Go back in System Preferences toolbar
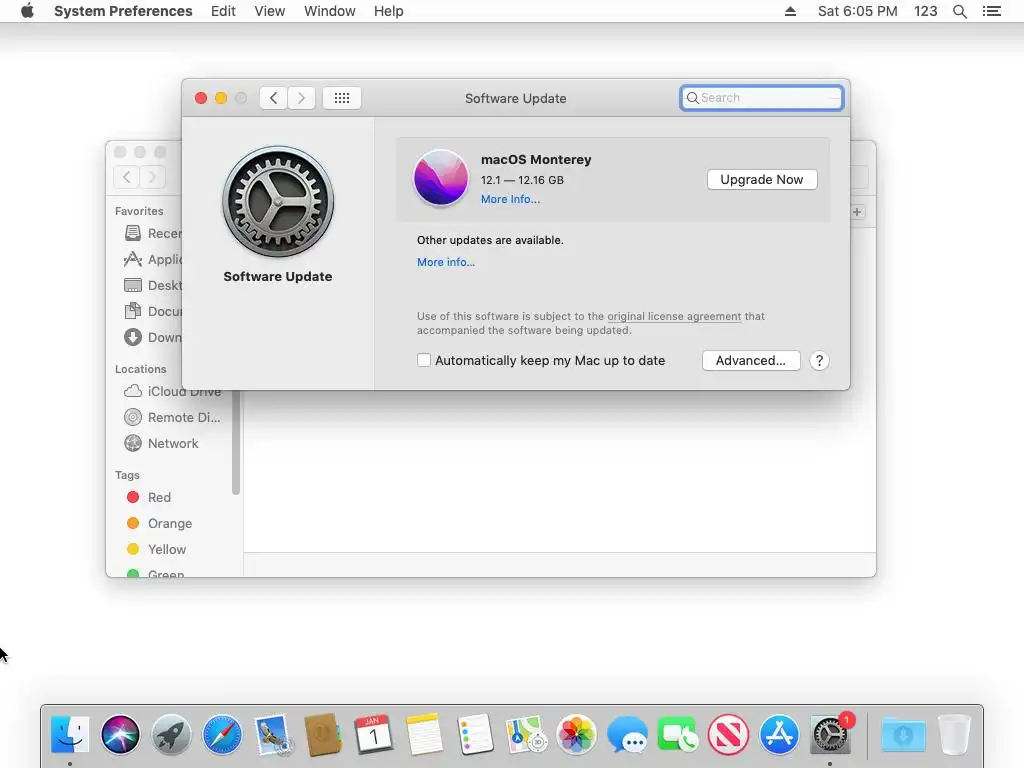Image resolution: width=1024 pixels, height=768 pixels. pos(273,98)
